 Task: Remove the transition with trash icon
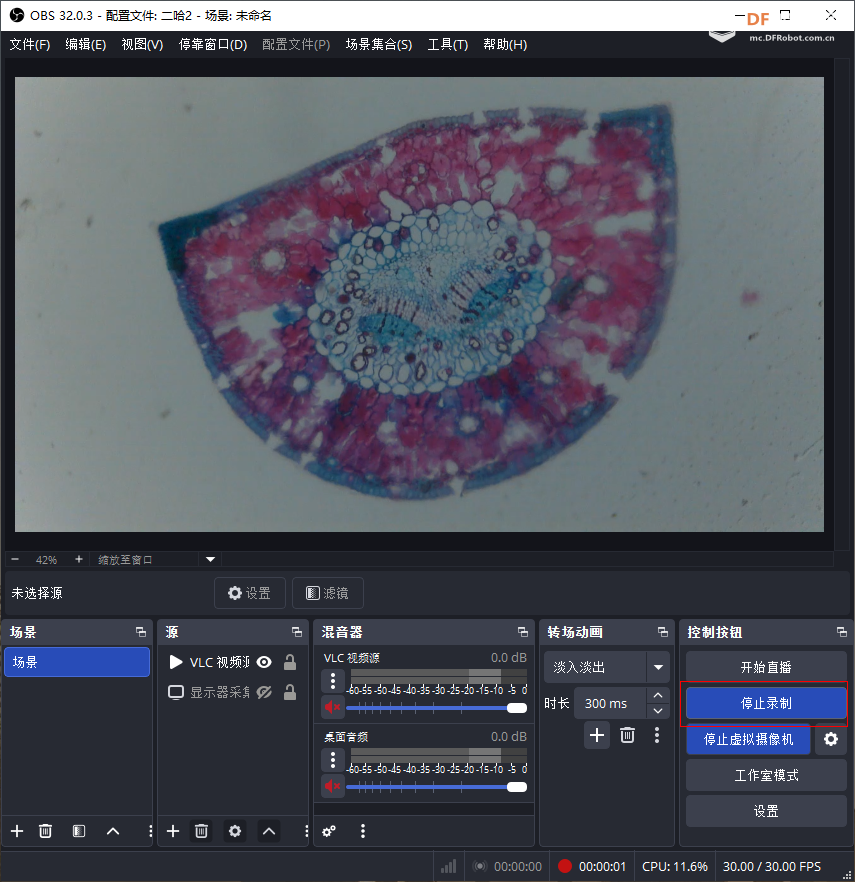pyautogui.click(x=627, y=736)
